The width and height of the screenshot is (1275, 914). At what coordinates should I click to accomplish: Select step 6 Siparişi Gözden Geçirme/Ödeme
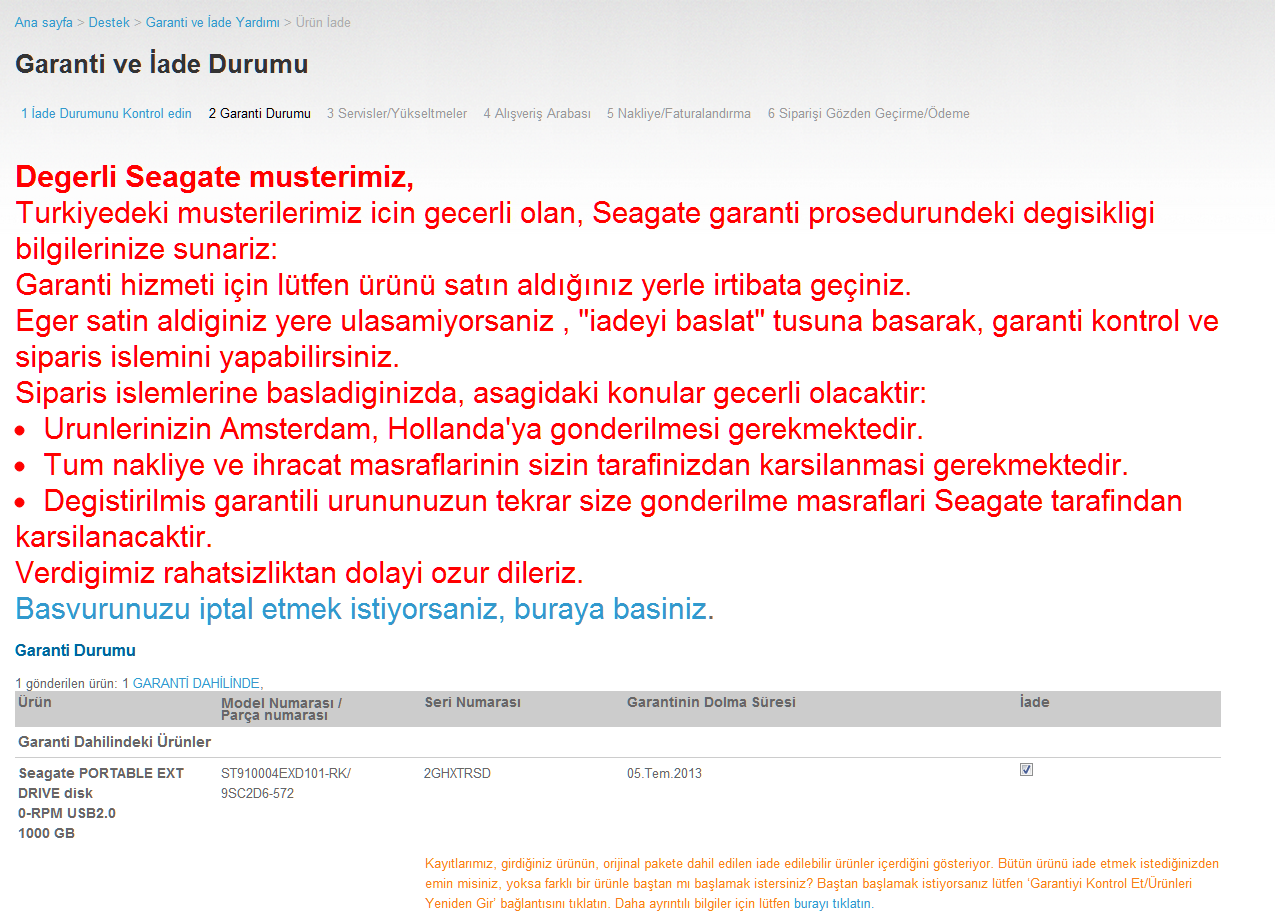tap(868, 114)
